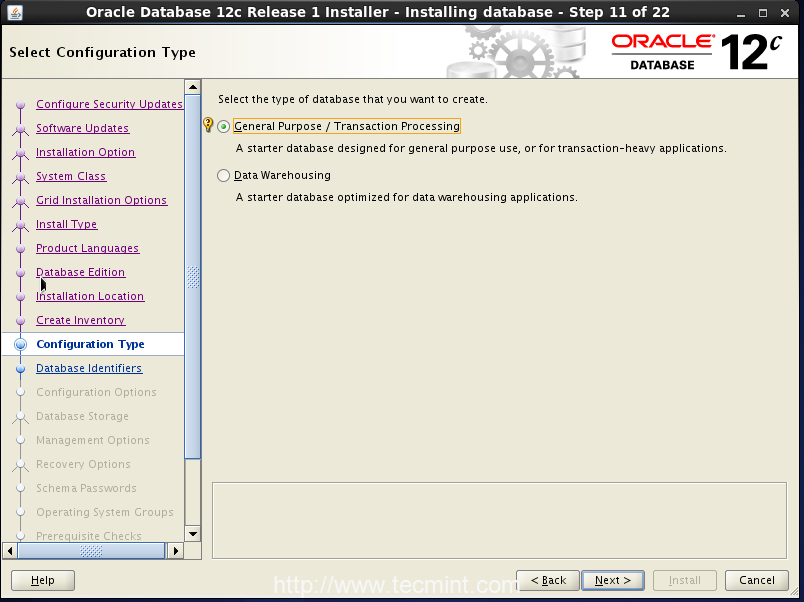Viewport: 804px width, 602px height.
Task: Click the data warehousing description text
Action: 407,197
